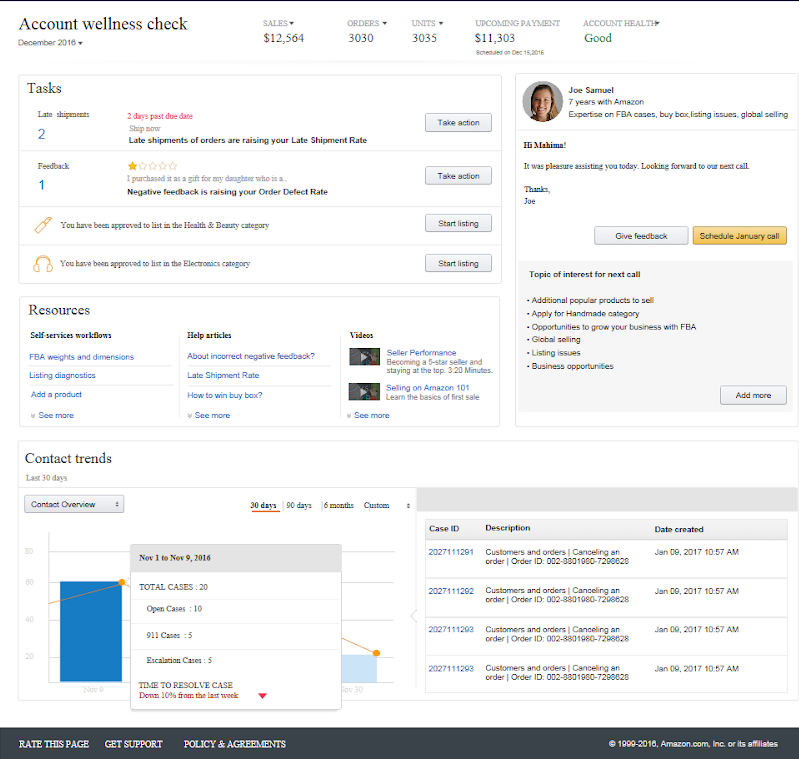Click Start listing for Electronics category
Image resolution: width=799 pixels, height=759 pixels.
pyautogui.click(x=458, y=263)
